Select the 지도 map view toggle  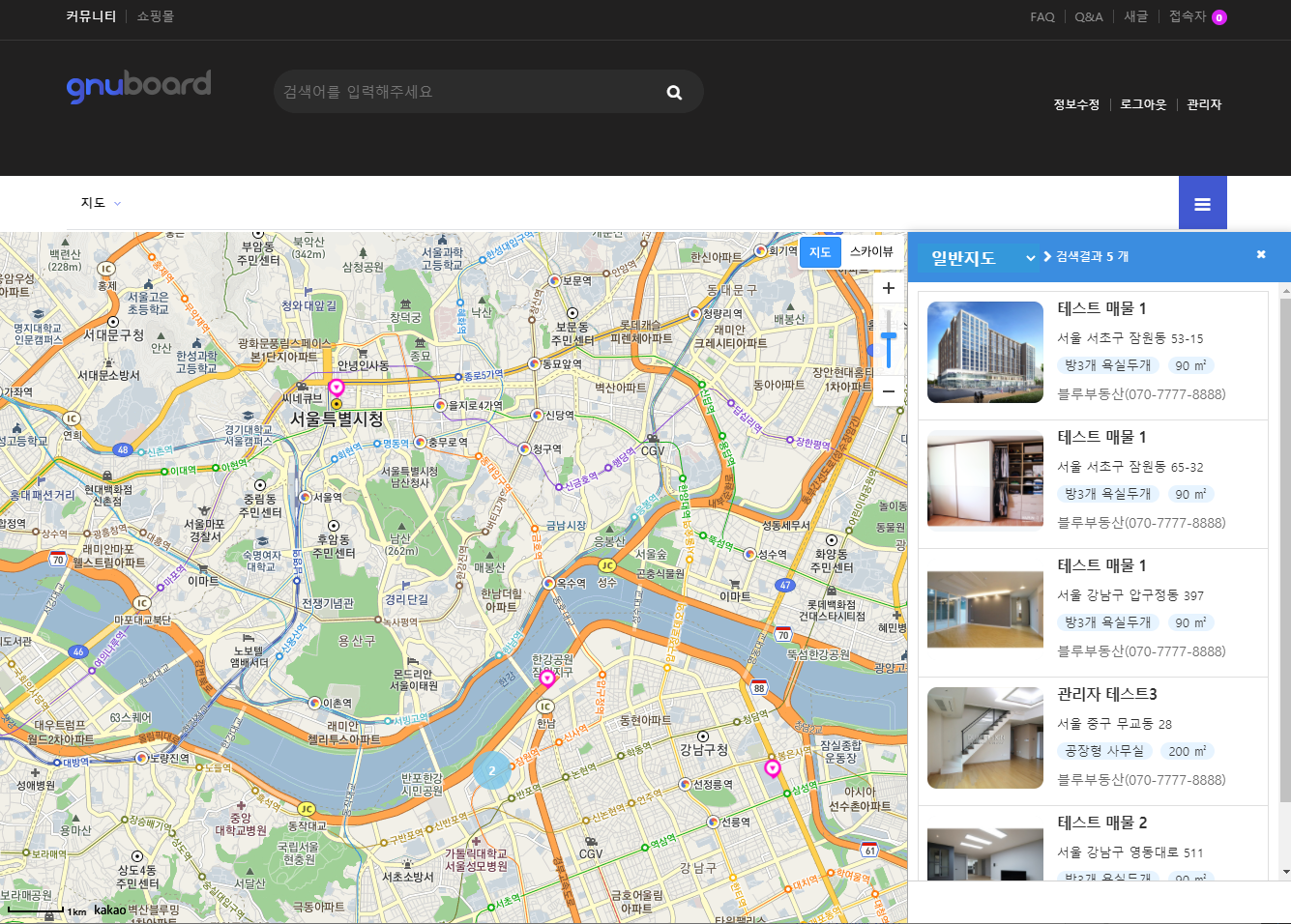(819, 252)
